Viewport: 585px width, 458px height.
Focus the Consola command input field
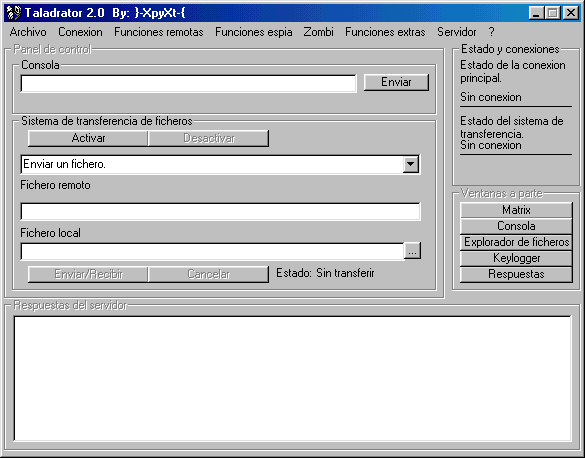[x=188, y=84]
